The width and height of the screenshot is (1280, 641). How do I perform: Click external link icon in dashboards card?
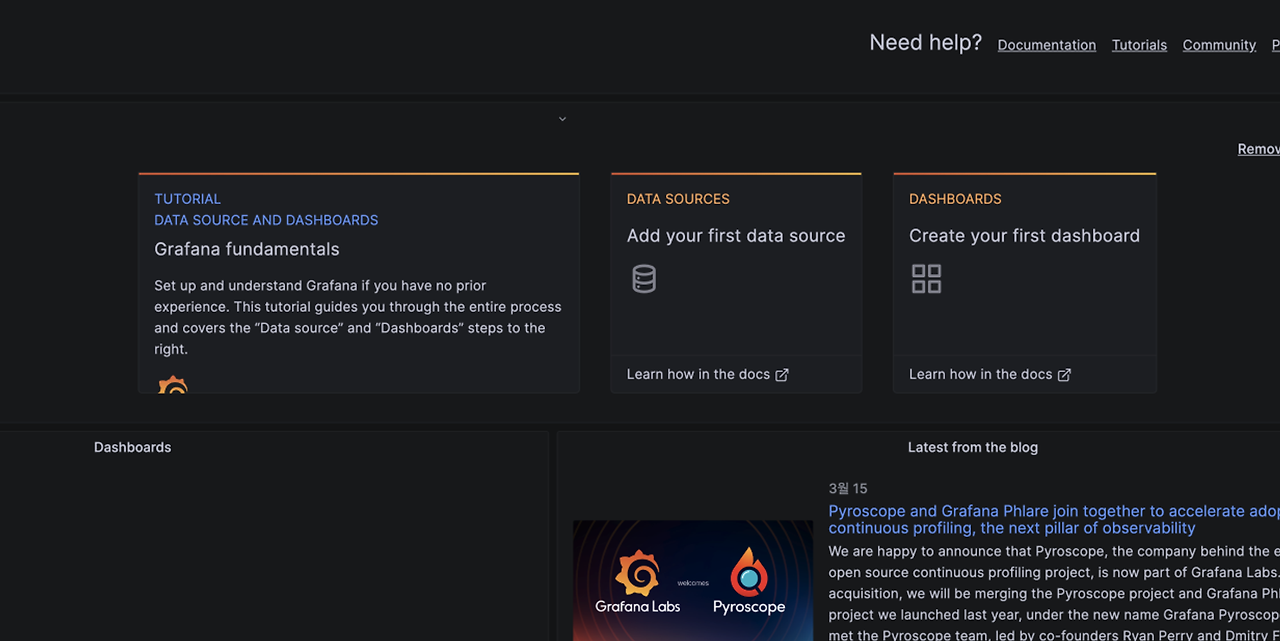pyautogui.click(x=1064, y=375)
